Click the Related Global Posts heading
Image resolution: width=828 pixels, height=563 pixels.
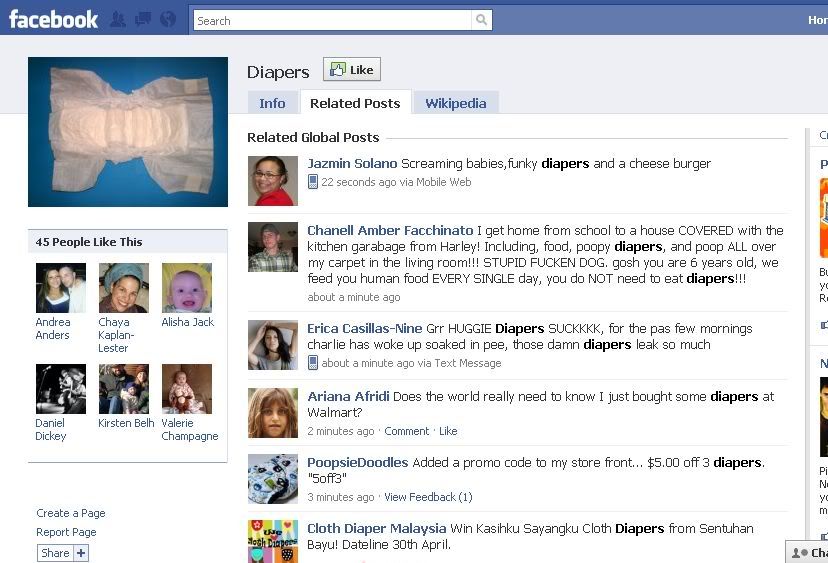coord(313,137)
